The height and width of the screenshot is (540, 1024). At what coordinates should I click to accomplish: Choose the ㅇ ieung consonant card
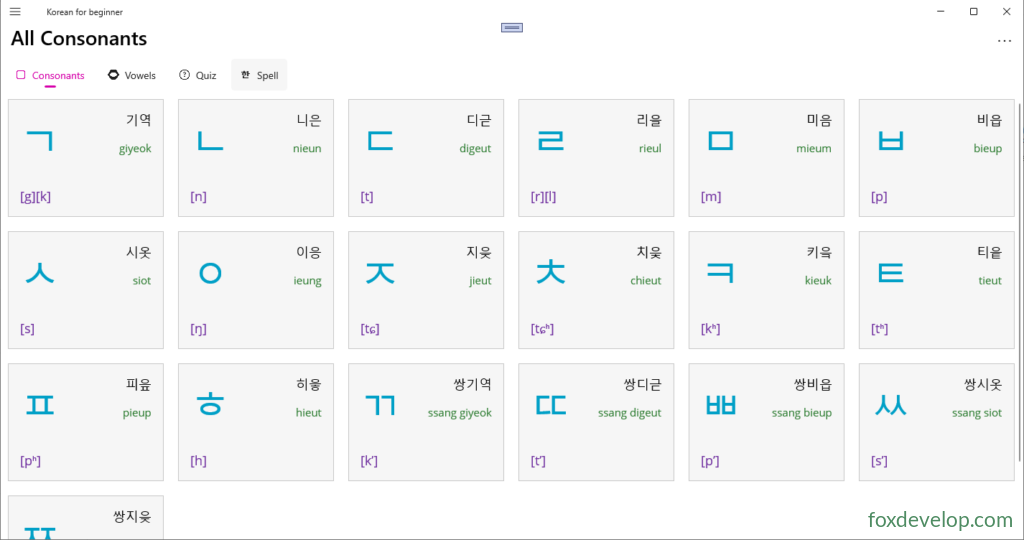pos(256,290)
